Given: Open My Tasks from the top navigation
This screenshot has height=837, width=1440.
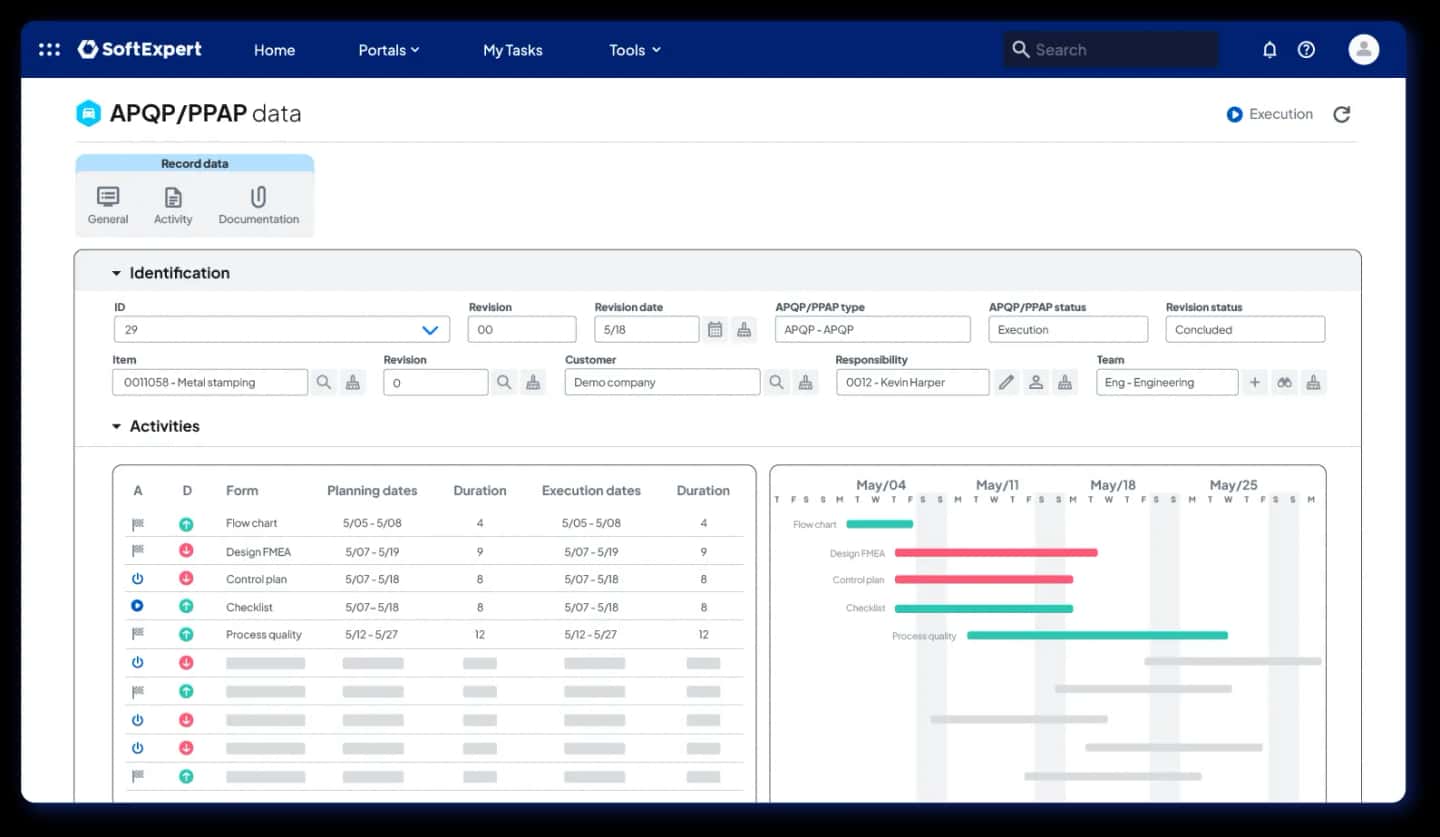Looking at the screenshot, I should (513, 50).
